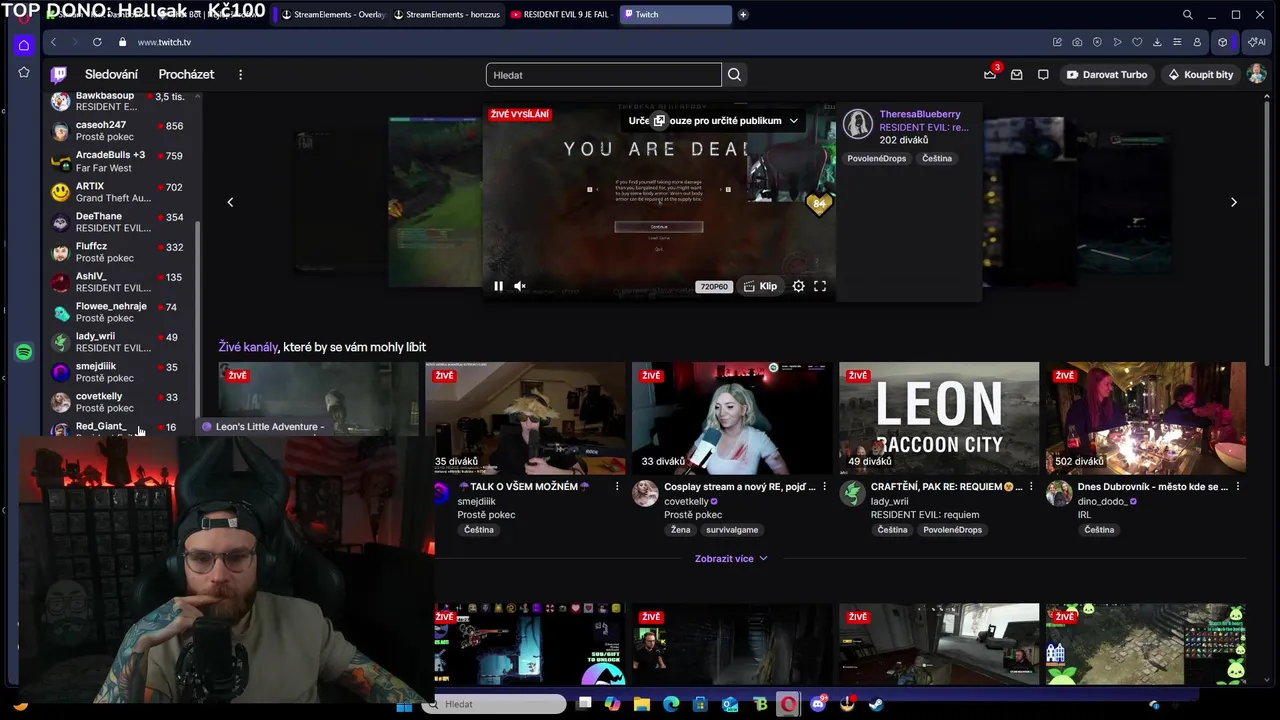Image resolution: width=1280 pixels, height=720 pixels.
Task: Open options menu on dino_dodo_ stream card
Action: pyautogui.click(x=1238, y=486)
